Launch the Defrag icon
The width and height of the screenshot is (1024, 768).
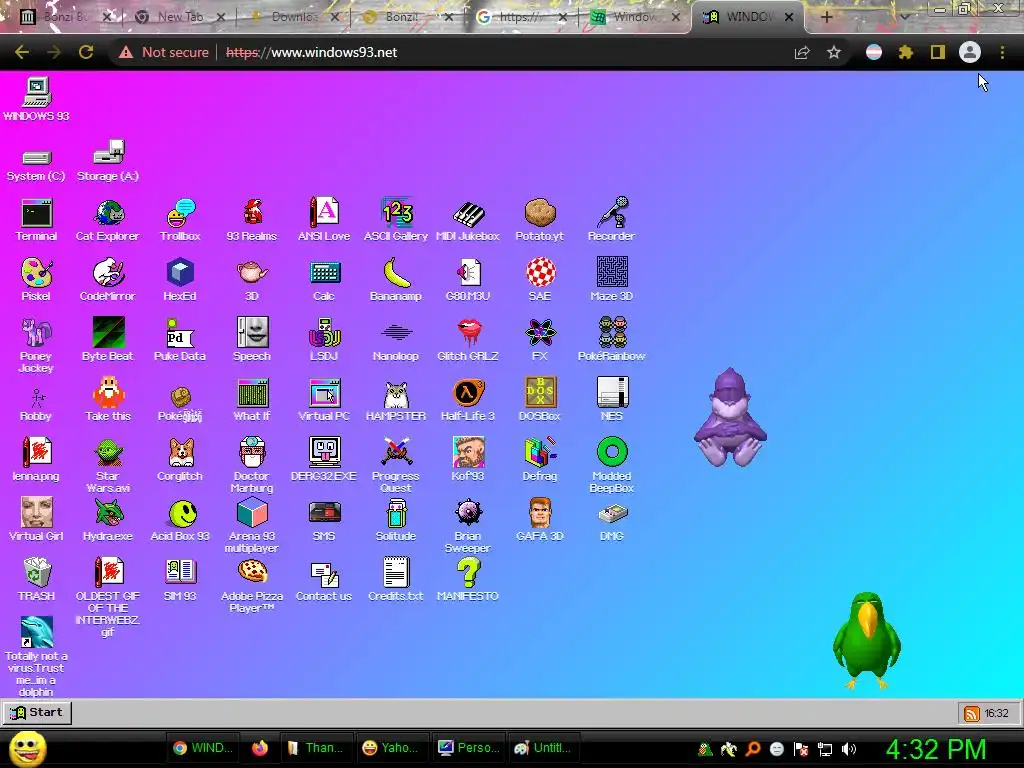pos(540,460)
